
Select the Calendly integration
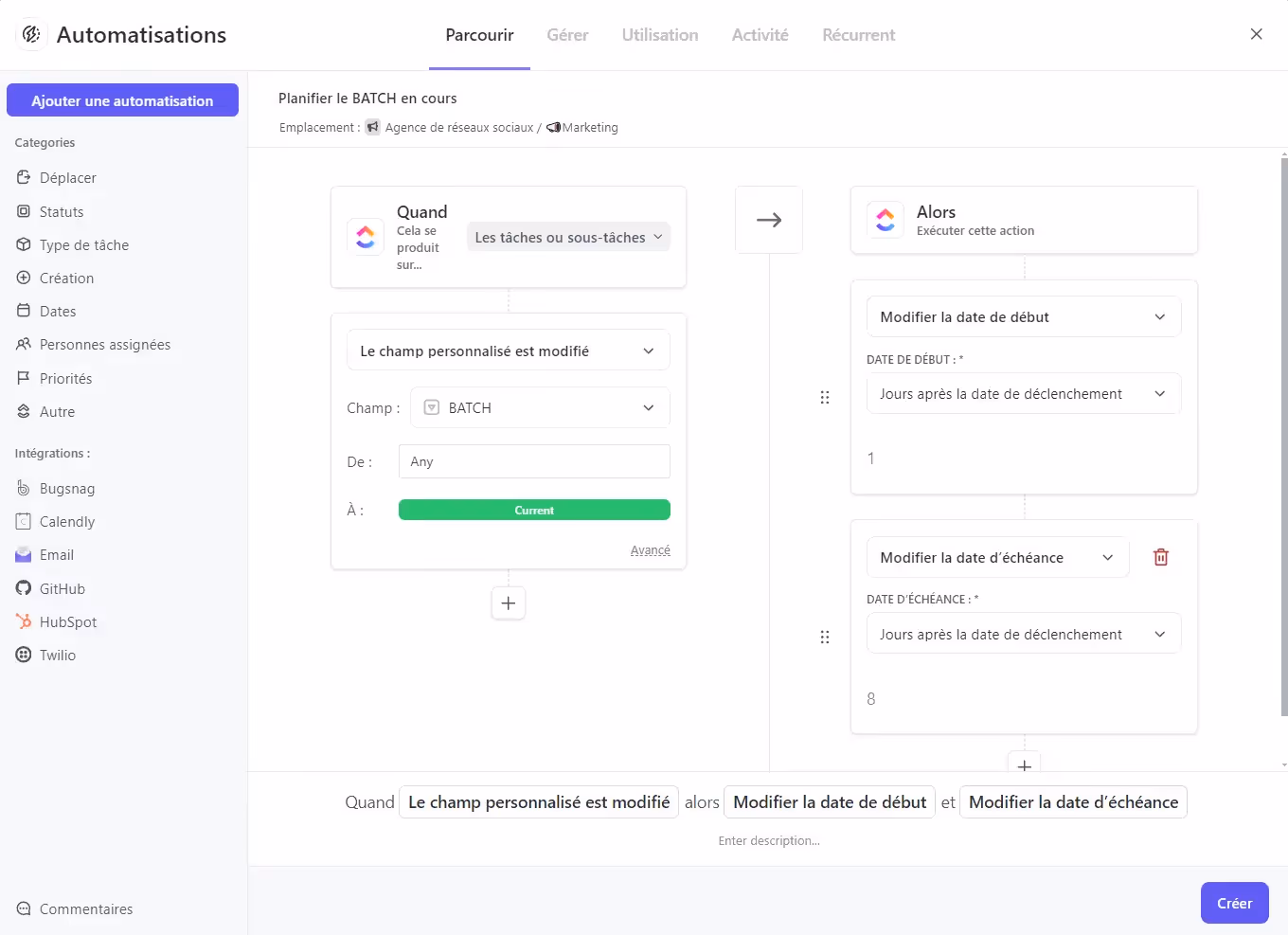pos(66,521)
